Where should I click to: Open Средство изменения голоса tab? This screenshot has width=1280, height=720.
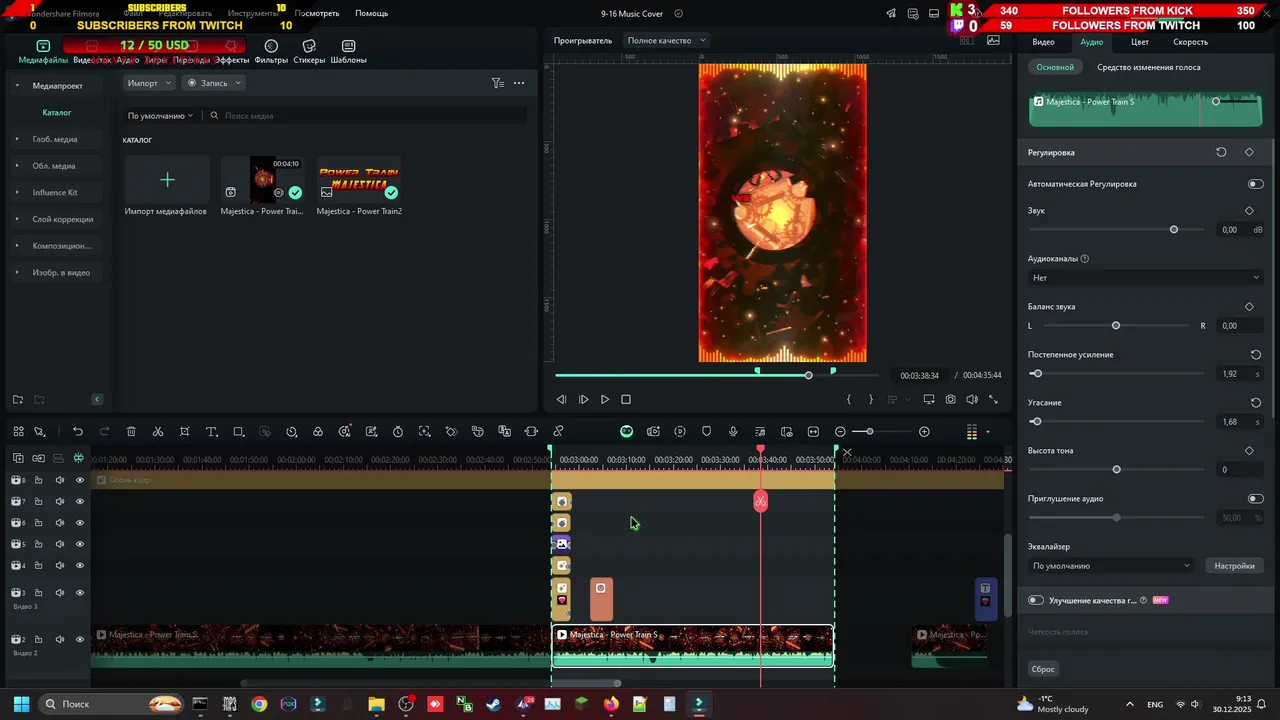[1149, 67]
